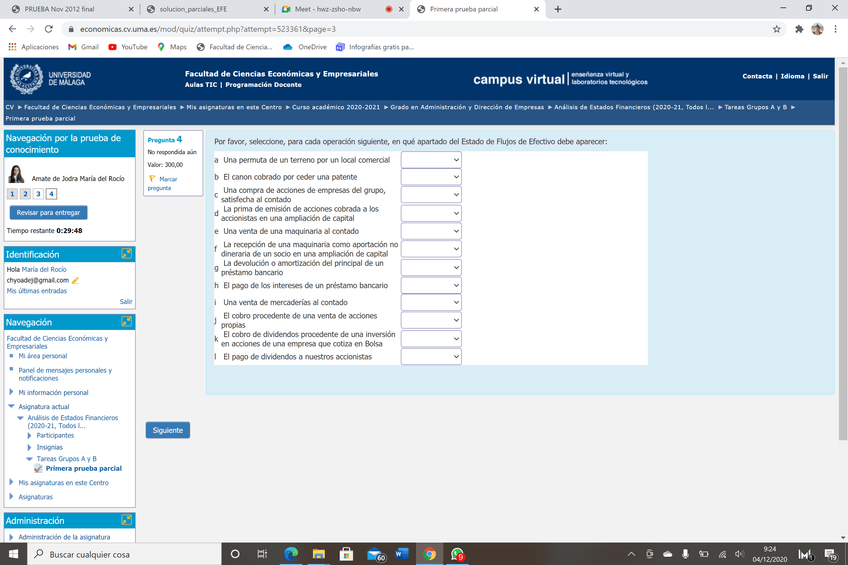Collapse the Identificación block using its corner icon
Screen dimensions: 848x565
coord(126,254)
